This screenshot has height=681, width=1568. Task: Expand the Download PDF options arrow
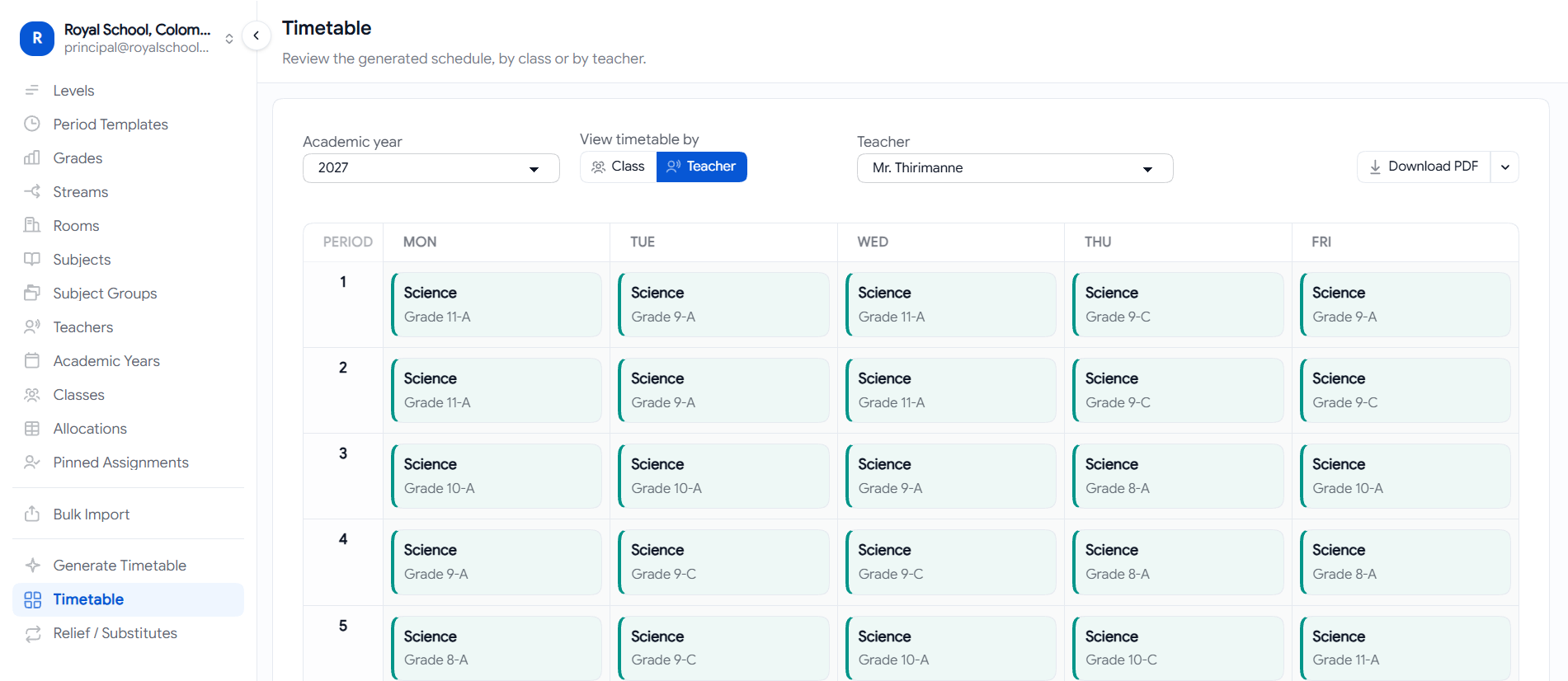click(1505, 167)
